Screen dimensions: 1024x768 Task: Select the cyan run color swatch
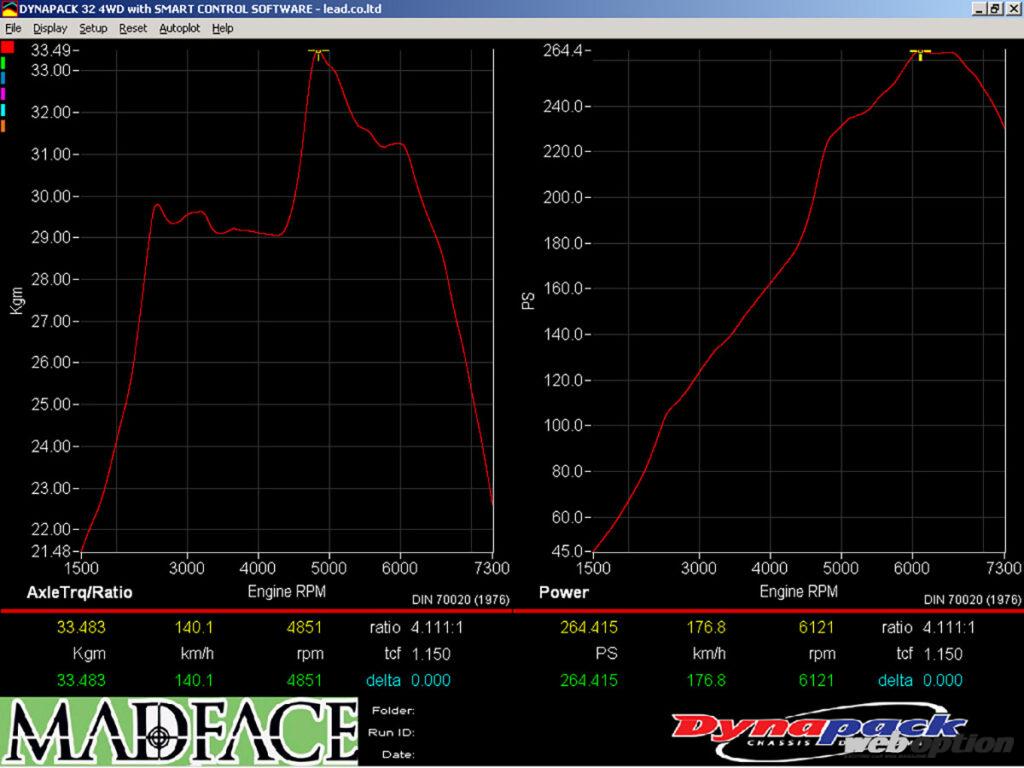pos(4,109)
